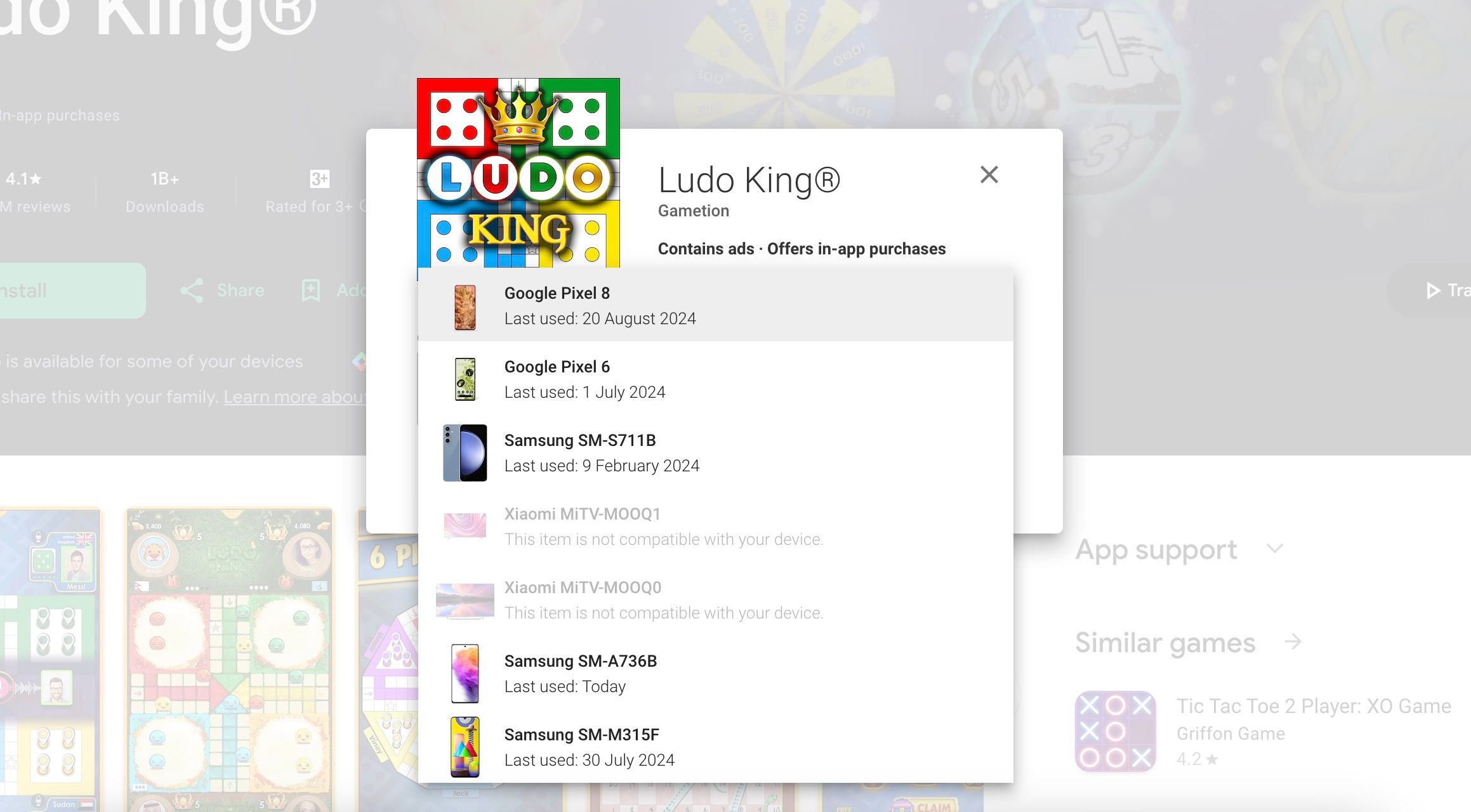The image size is (1471, 812).
Task: Choose Samsung SM-M315F device
Action: 715,747
